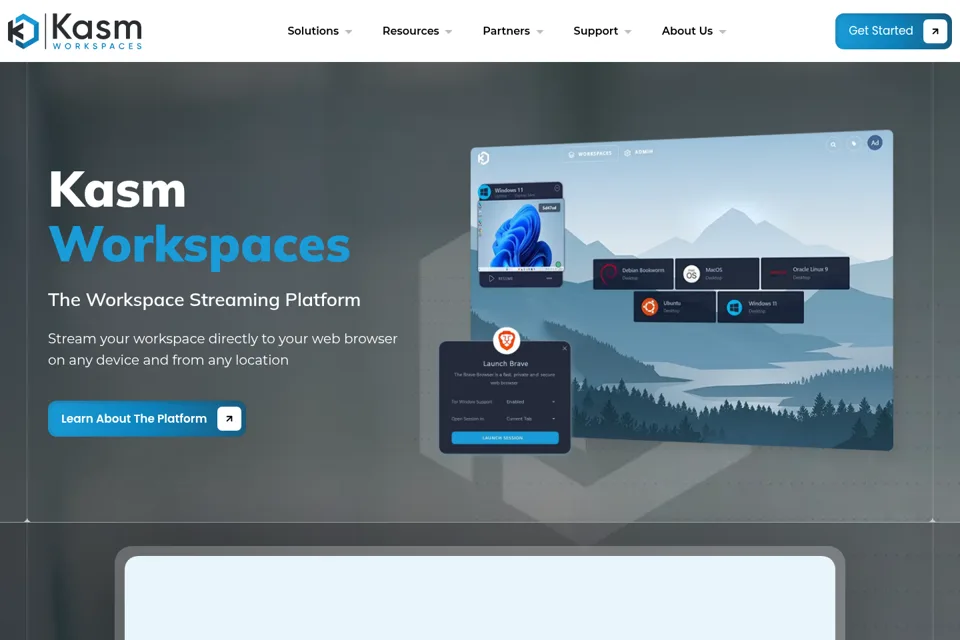Image resolution: width=960 pixels, height=640 pixels.
Task: Click 'The Workspace Streaming Platform' heading
Action: [204, 300]
